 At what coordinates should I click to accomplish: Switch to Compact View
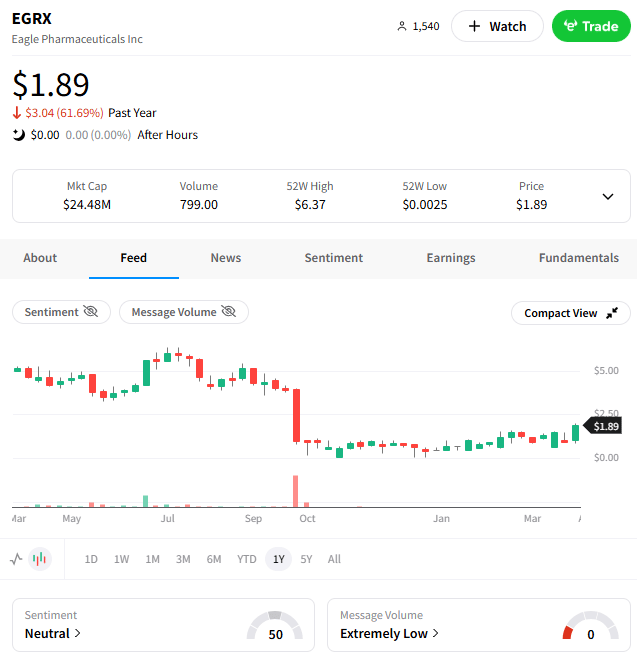pos(570,313)
